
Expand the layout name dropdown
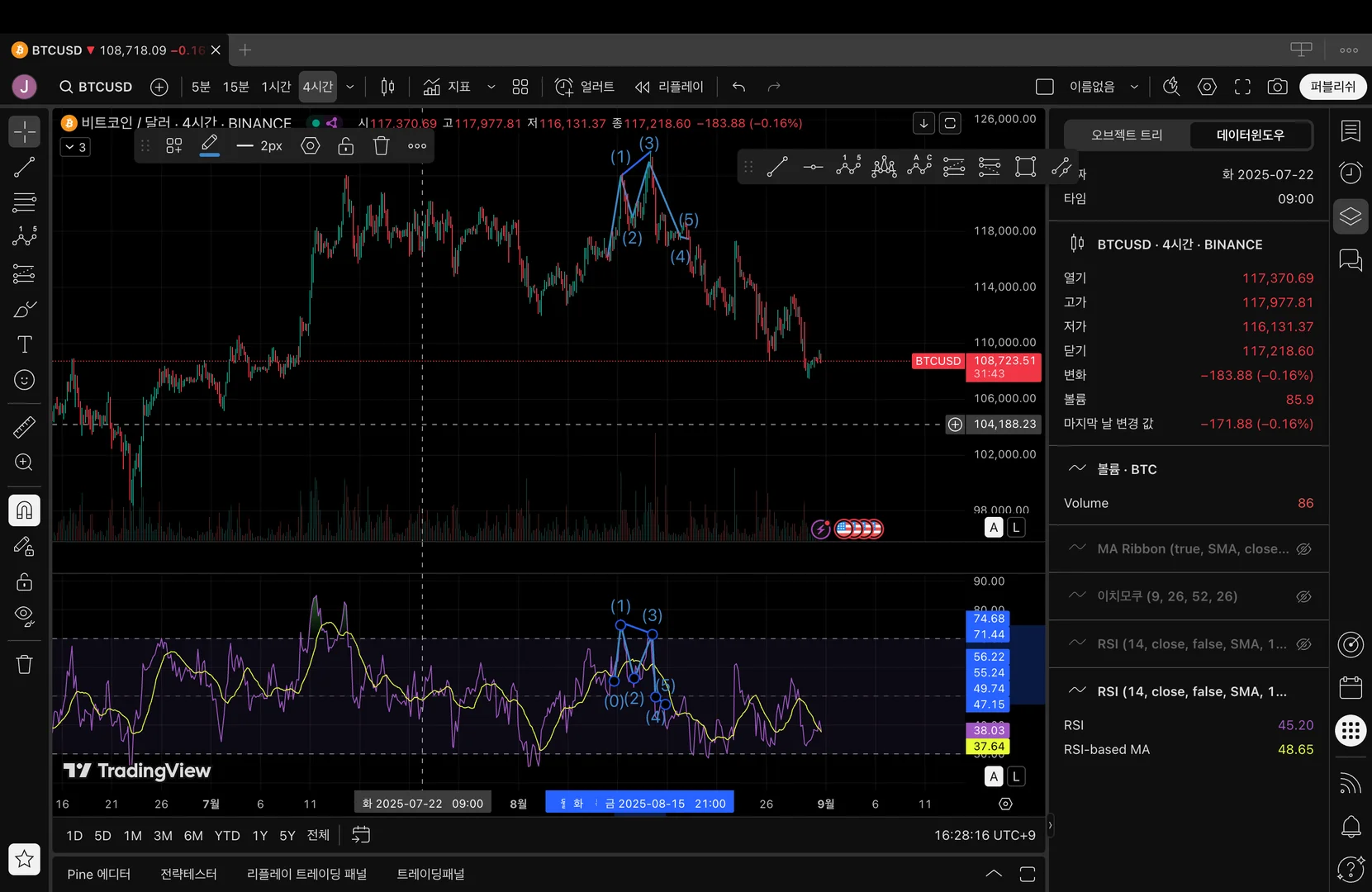click(x=1134, y=87)
